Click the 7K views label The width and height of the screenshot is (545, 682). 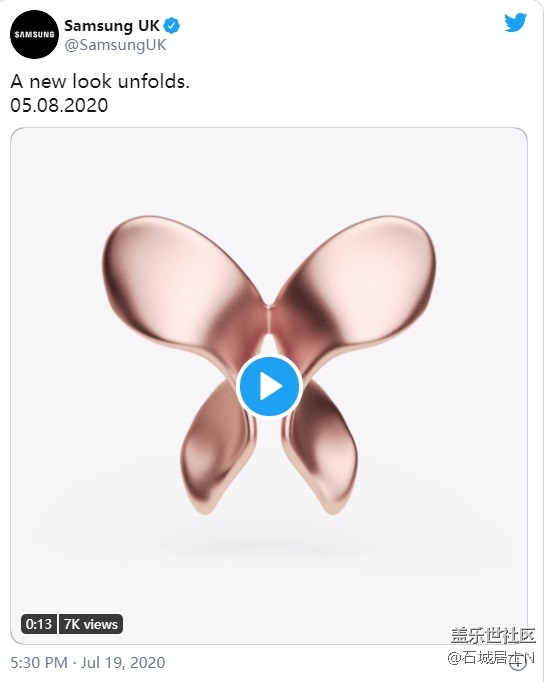tap(90, 624)
